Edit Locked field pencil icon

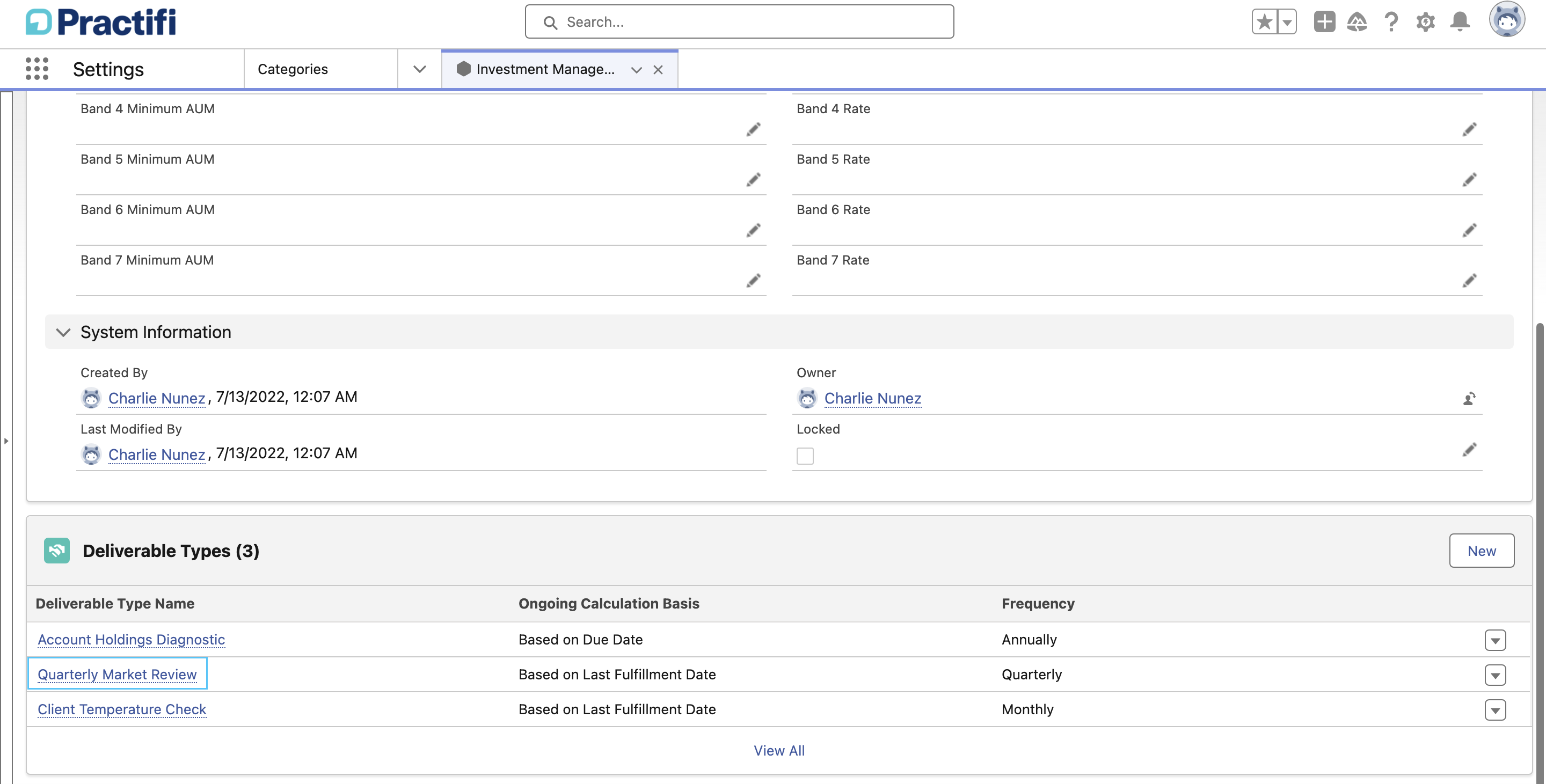1469,449
